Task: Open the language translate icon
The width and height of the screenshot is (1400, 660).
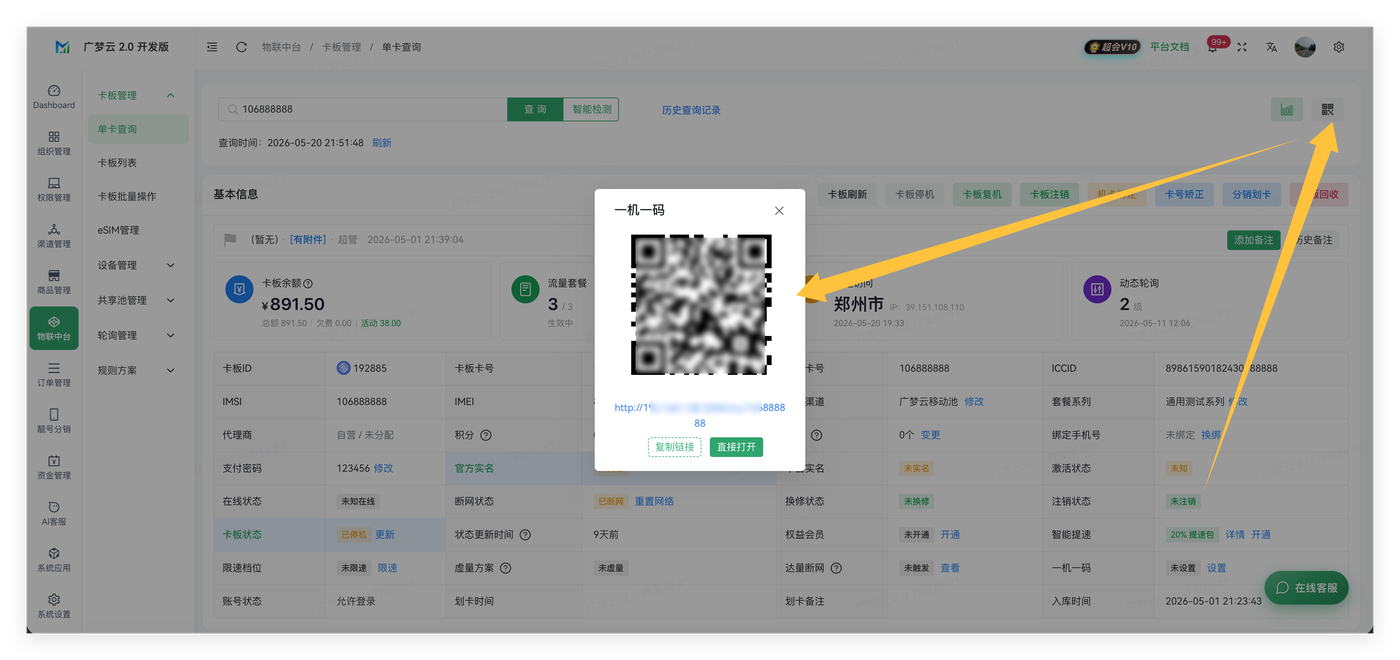Action: click(x=1271, y=47)
